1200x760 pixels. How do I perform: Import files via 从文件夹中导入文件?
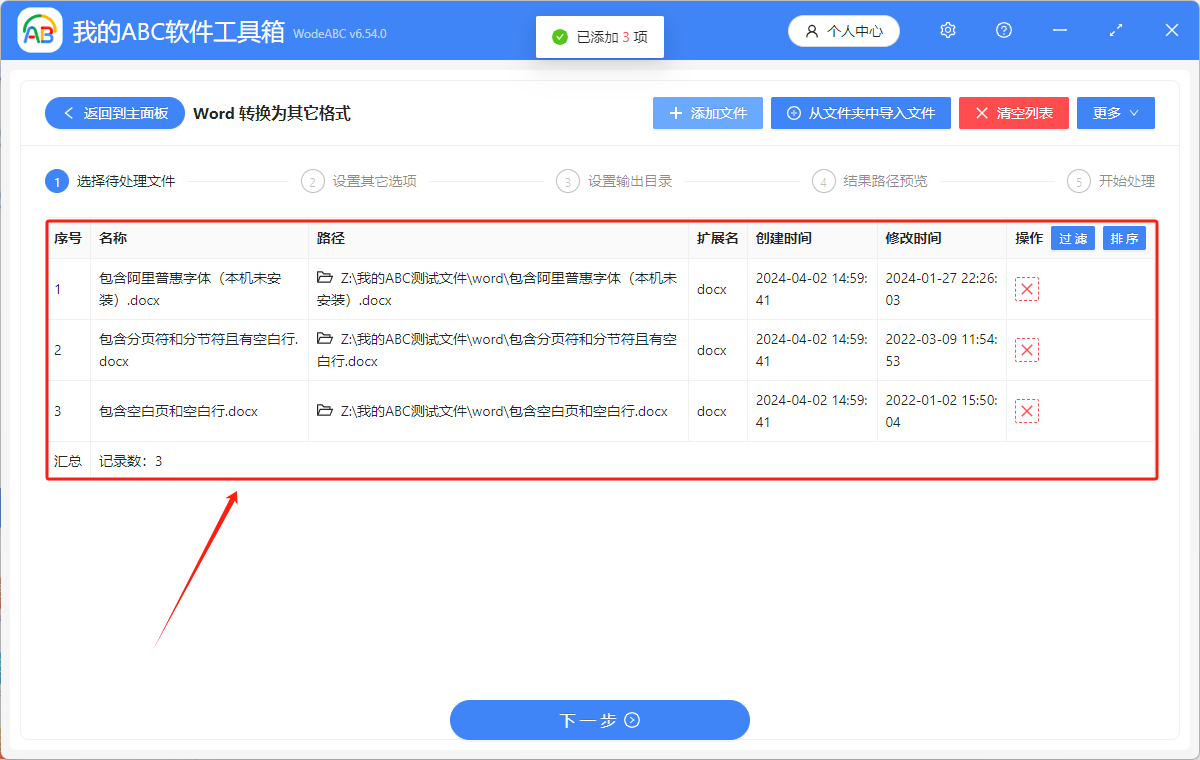pyautogui.click(x=860, y=113)
